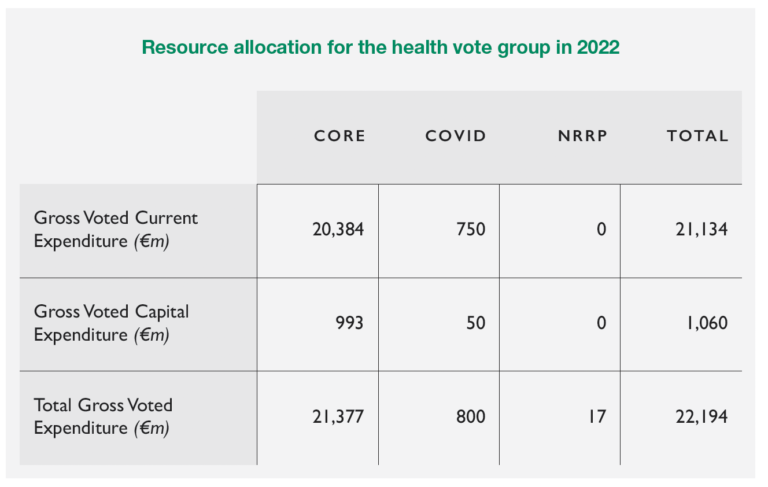Select the COVID column header
768x487 pixels.
tap(456, 136)
